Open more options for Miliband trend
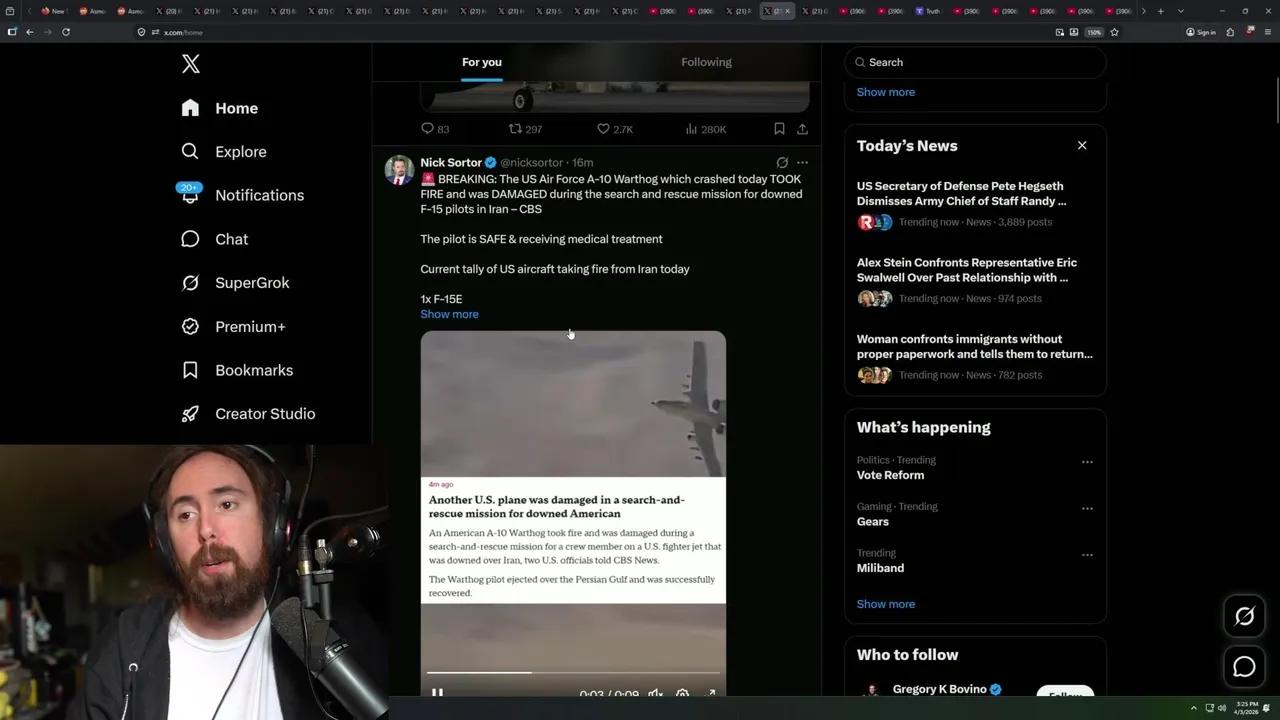This screenshot has height=720, width=1280. [1087, 555]
